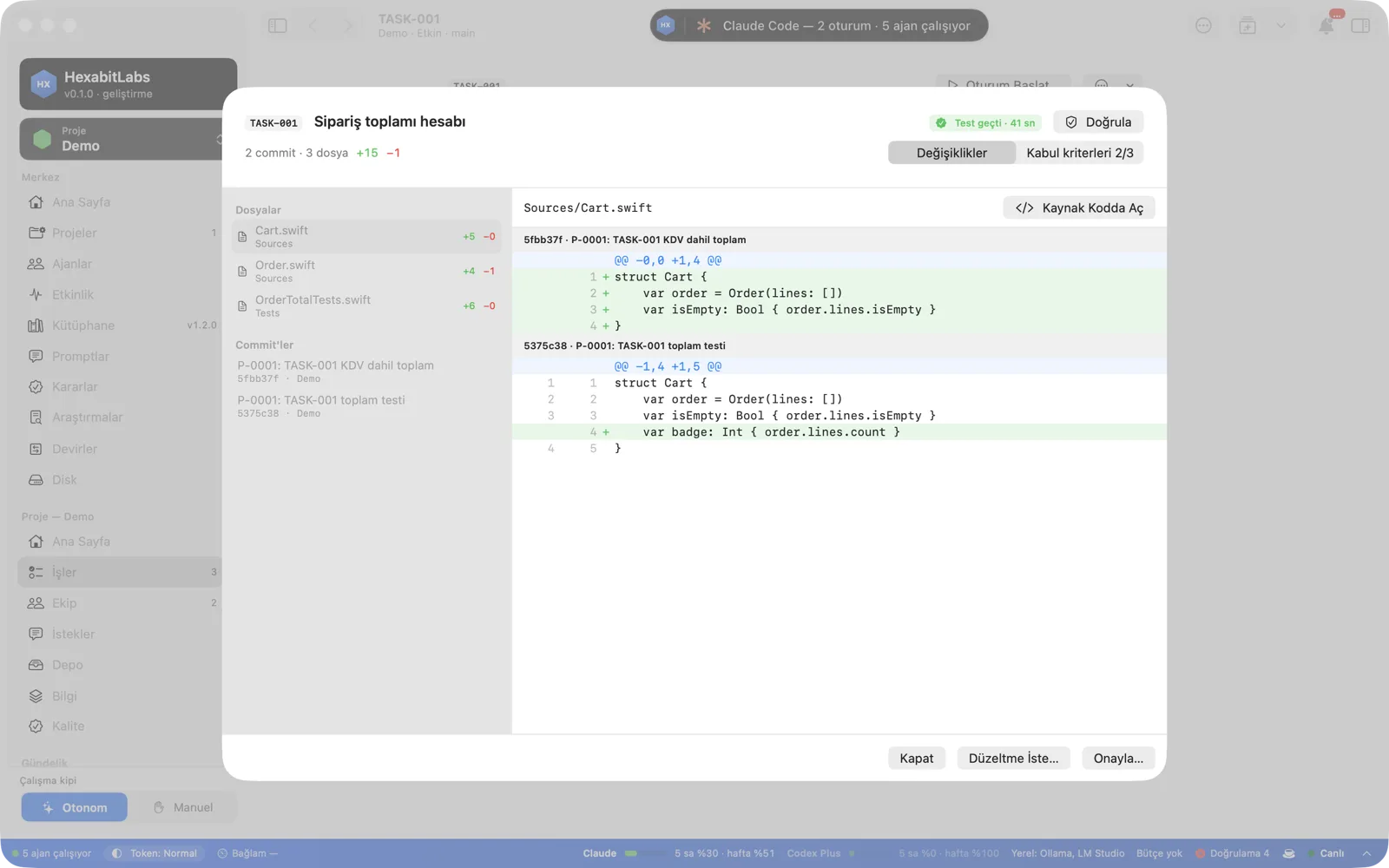Open Devirler in the sidebar
1389x868 pixels.
(120, 449)
